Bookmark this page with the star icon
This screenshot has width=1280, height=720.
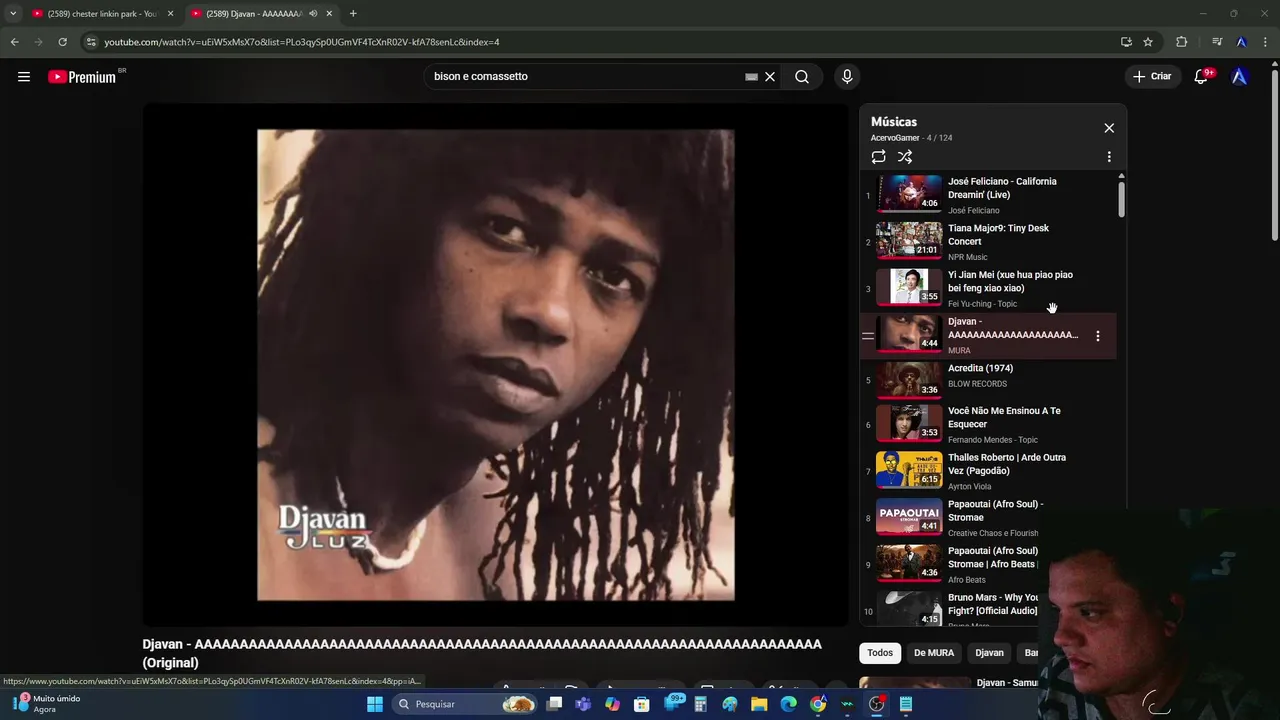[x=1148, y=42]
